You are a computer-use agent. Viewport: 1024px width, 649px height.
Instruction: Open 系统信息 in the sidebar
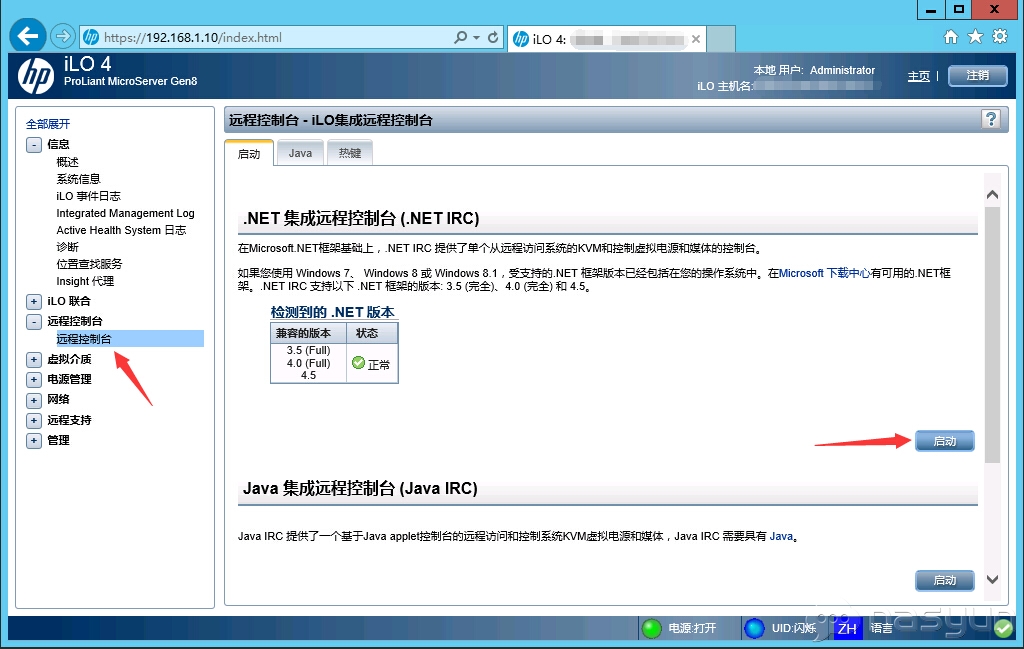78,179
